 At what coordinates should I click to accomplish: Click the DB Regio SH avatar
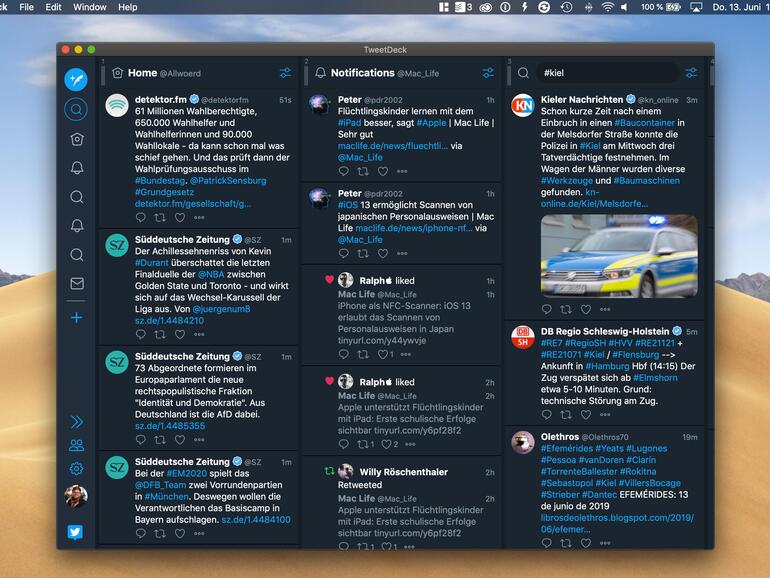[x=522, y=336]
